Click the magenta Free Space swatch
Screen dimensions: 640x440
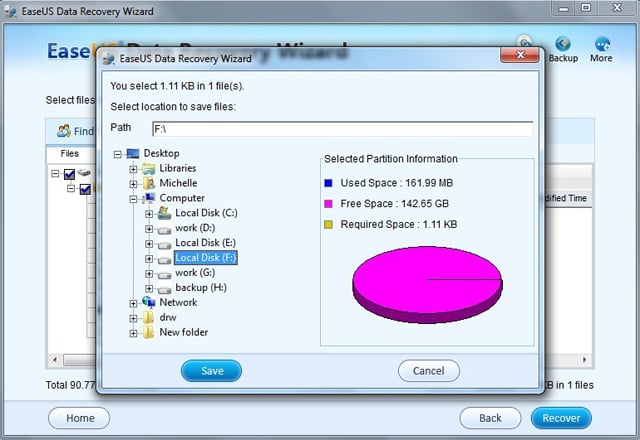tap(328, 204)
